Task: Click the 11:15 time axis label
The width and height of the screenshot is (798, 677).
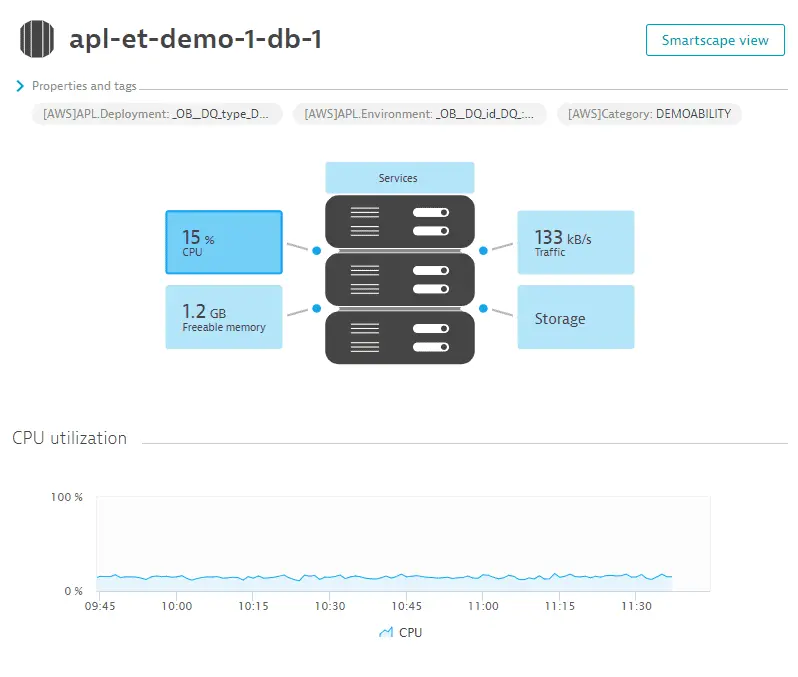Action: [x=560, y=606]
